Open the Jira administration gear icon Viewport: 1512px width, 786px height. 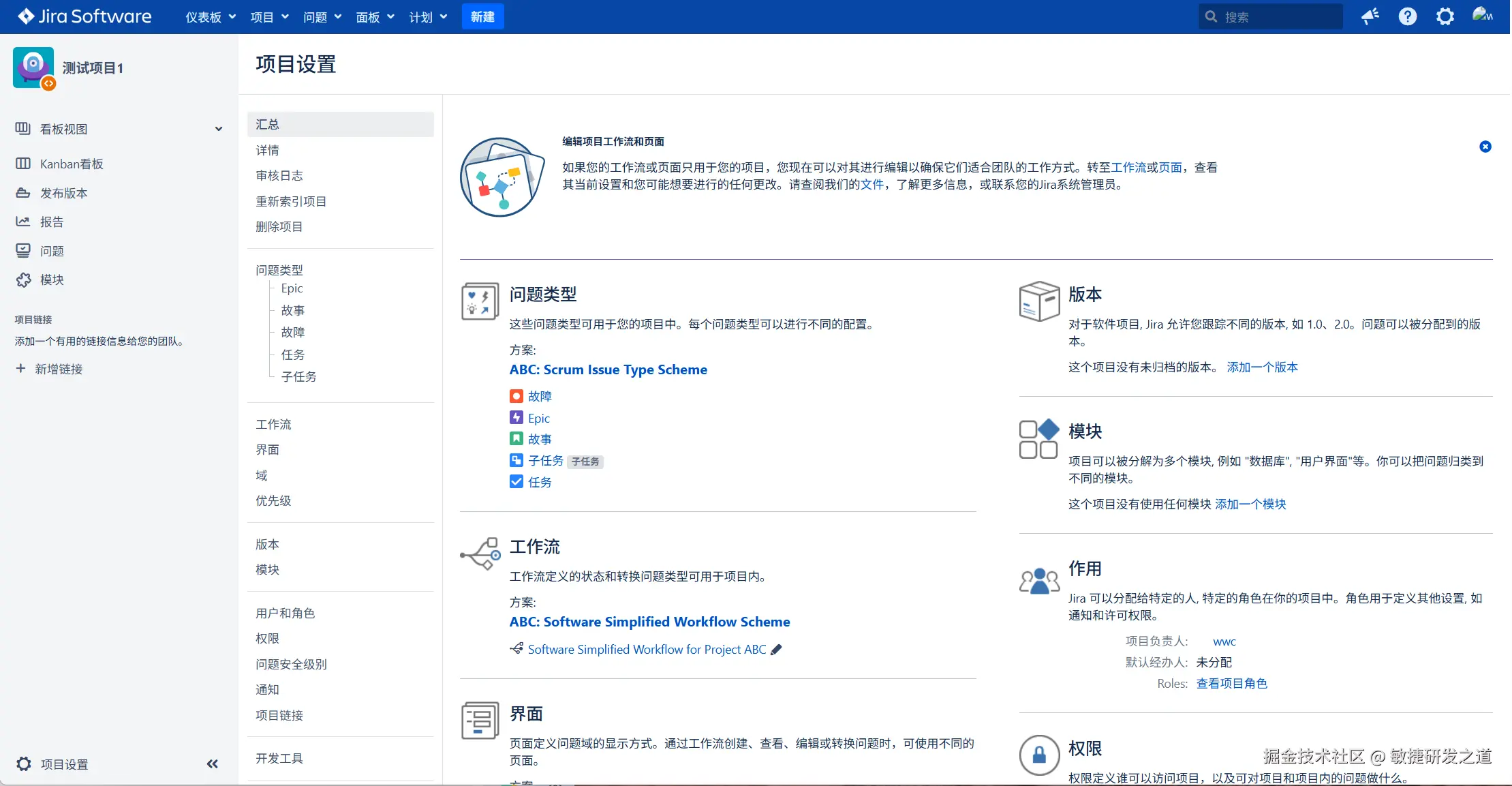click(x=1445, y=16)
